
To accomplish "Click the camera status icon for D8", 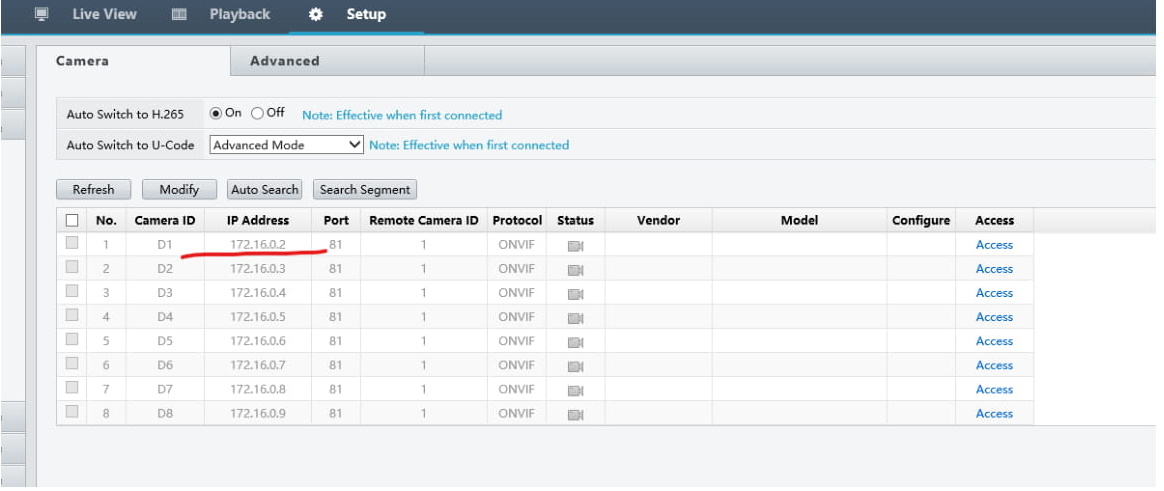I will pyautogui.click(x=575, y=414).
